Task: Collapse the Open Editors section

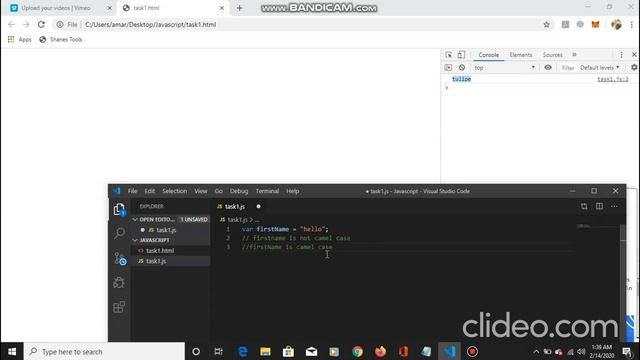Action: pyautogui.click(x=135, y=220)
